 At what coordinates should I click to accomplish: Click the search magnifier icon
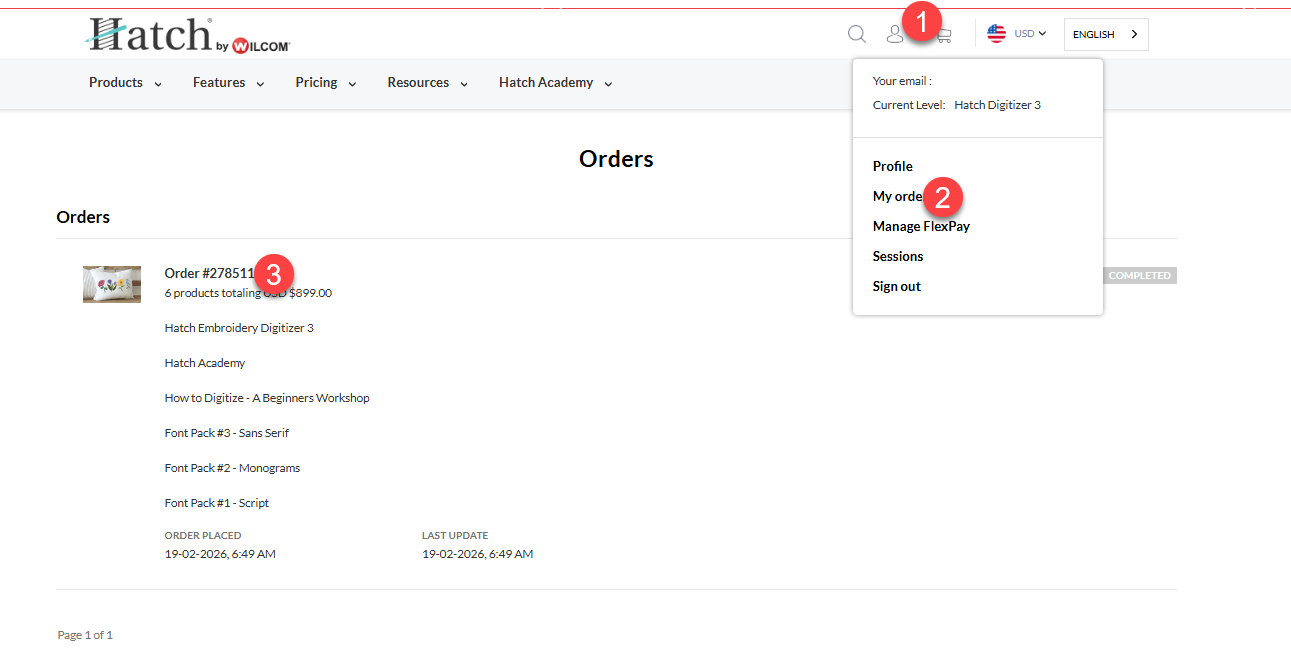tap(856, 34)
